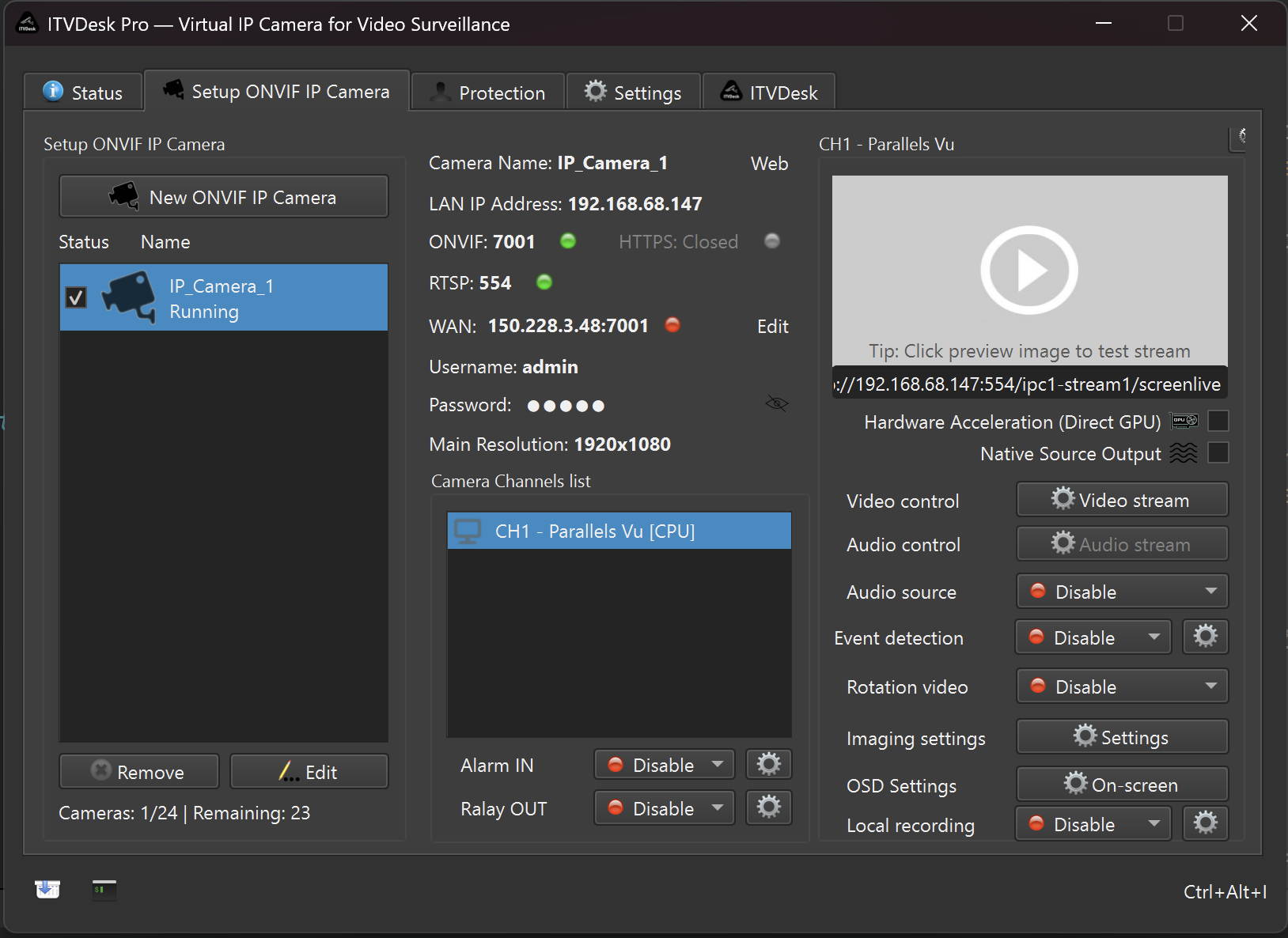Viewport: 1288px width, 938px height.
Task: Switch to Setup ONVIF IP Camera tab
Action: point(277,91)
